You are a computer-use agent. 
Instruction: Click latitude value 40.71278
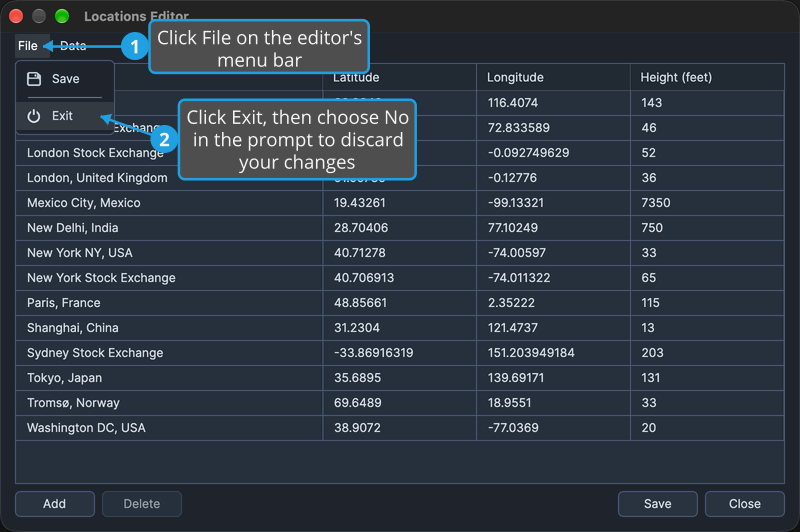[x=360, y=253]
